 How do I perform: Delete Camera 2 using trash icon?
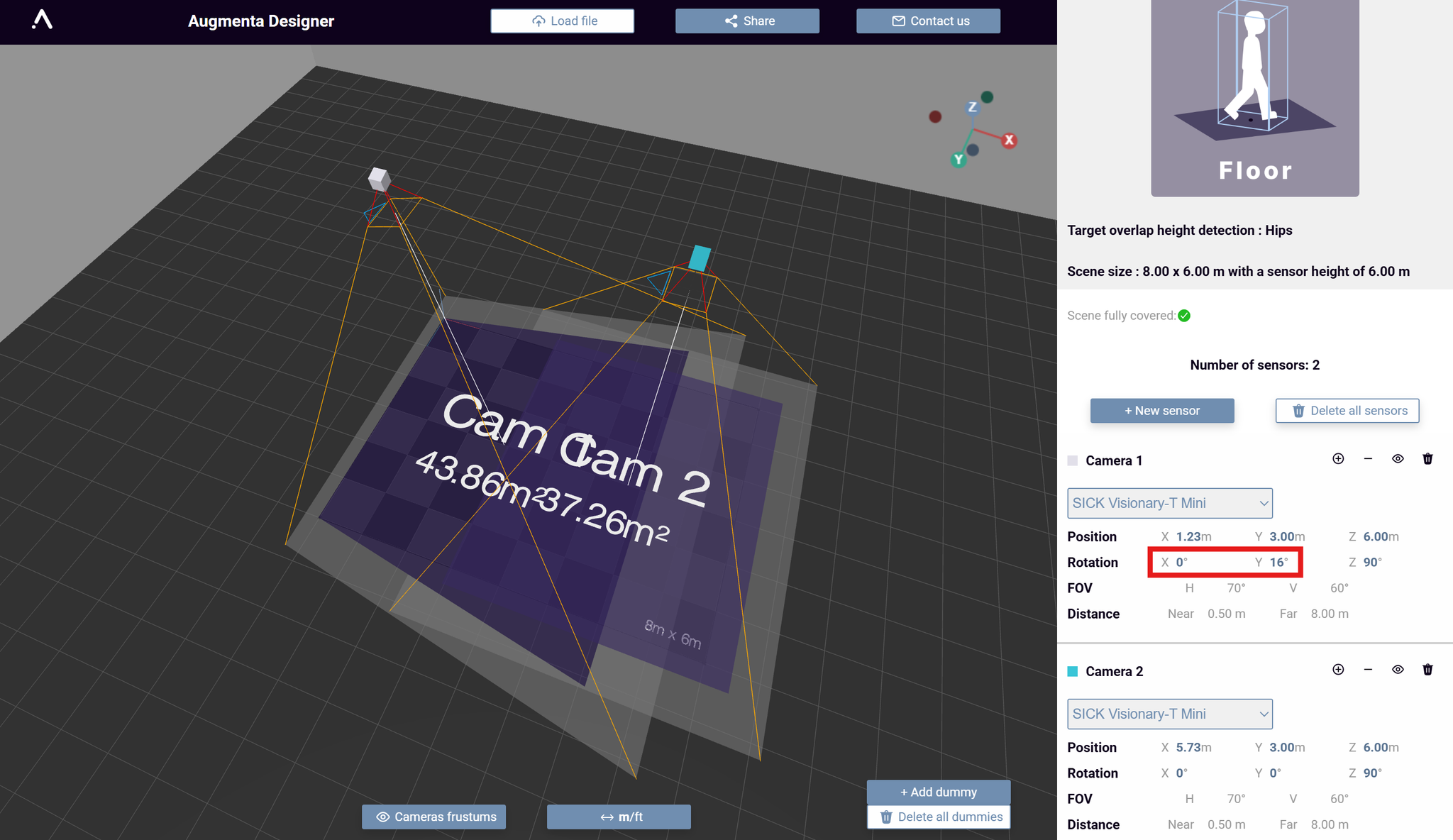pos(1427,670)
